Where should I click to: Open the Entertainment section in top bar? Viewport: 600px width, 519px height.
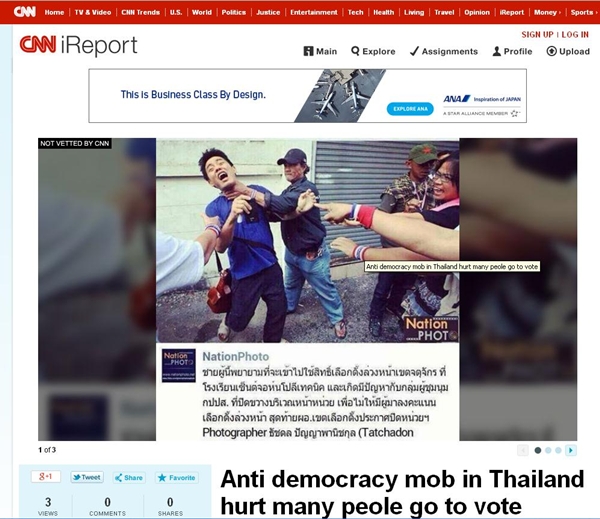[x=314, y=12]
